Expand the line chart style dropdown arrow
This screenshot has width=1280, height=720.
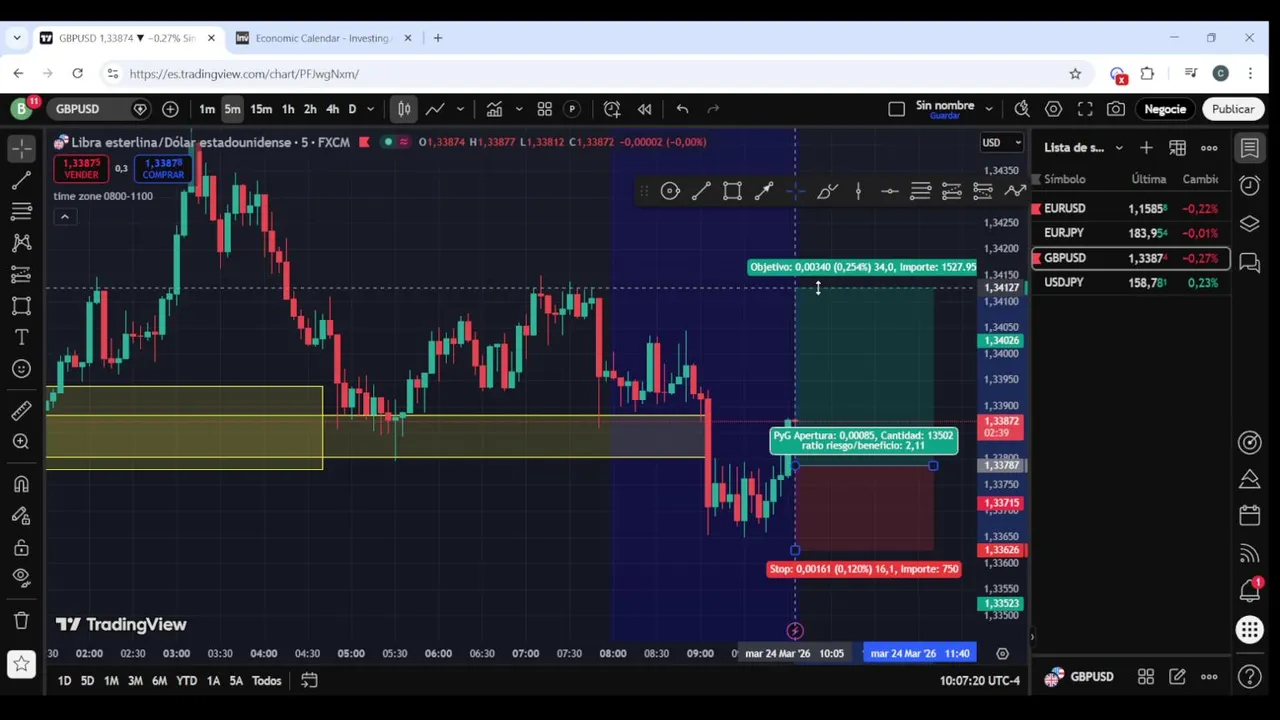[x=460, y=109]
